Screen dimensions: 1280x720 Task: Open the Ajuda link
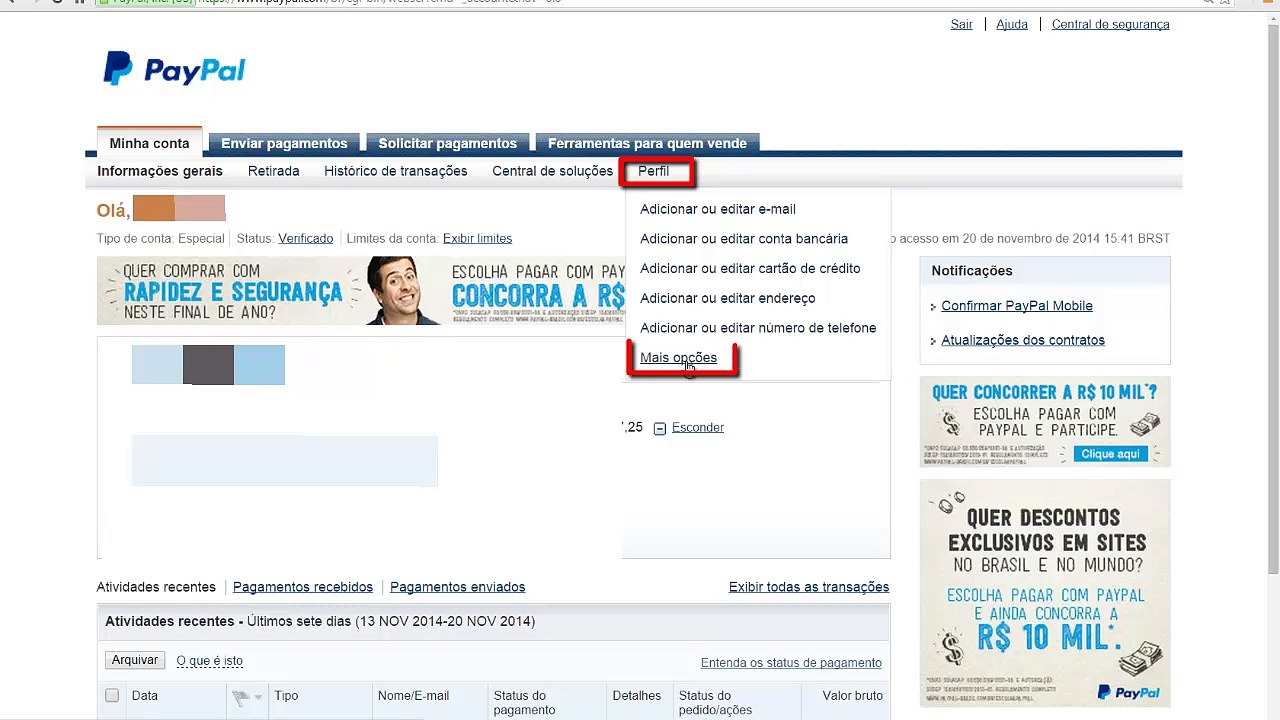tap(1012, 24)
